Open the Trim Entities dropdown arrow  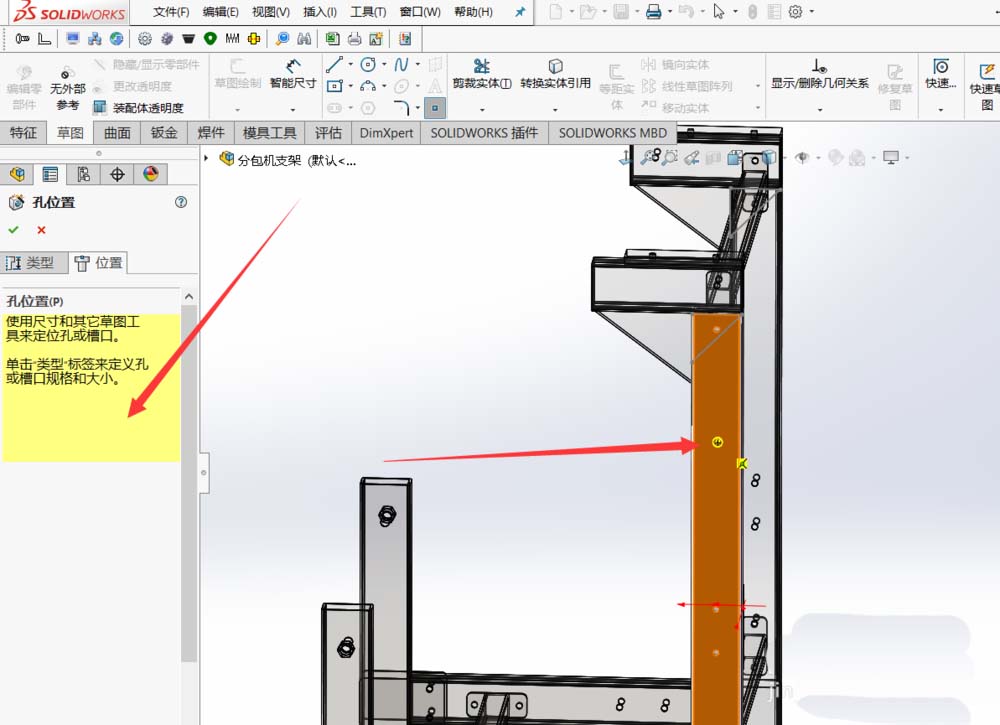click(x=482, y=110)
